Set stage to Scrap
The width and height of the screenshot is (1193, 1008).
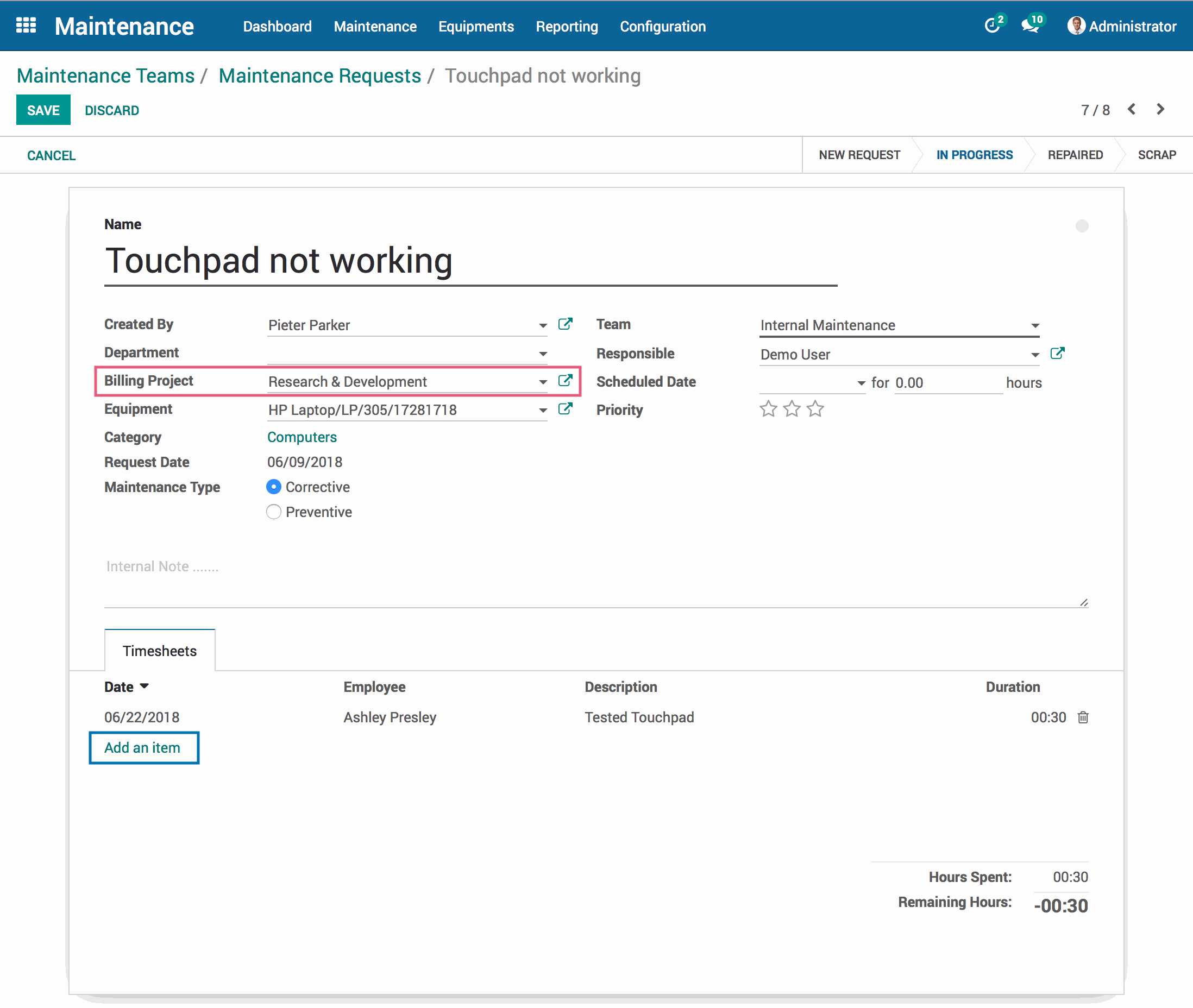[x=1157, y=155]
